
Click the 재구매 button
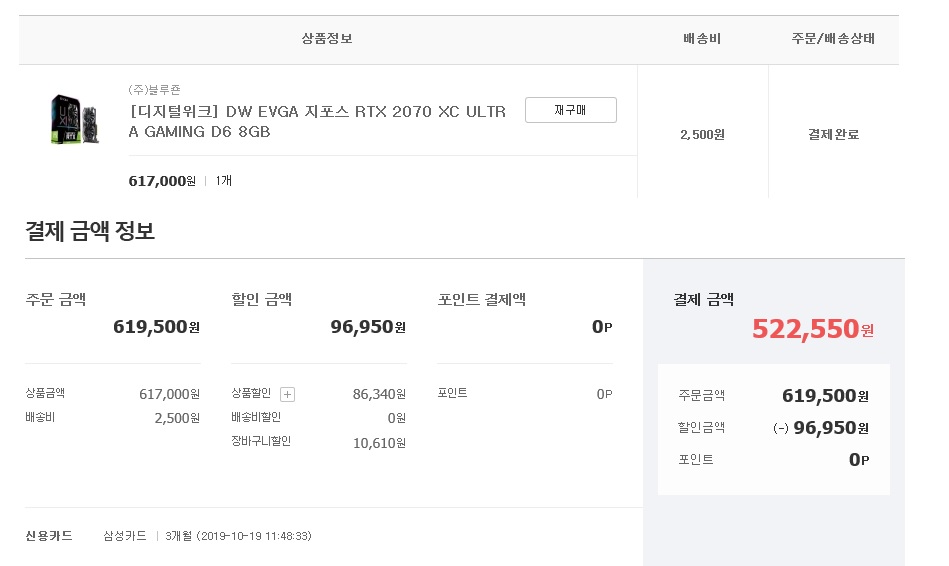(570, 110)
